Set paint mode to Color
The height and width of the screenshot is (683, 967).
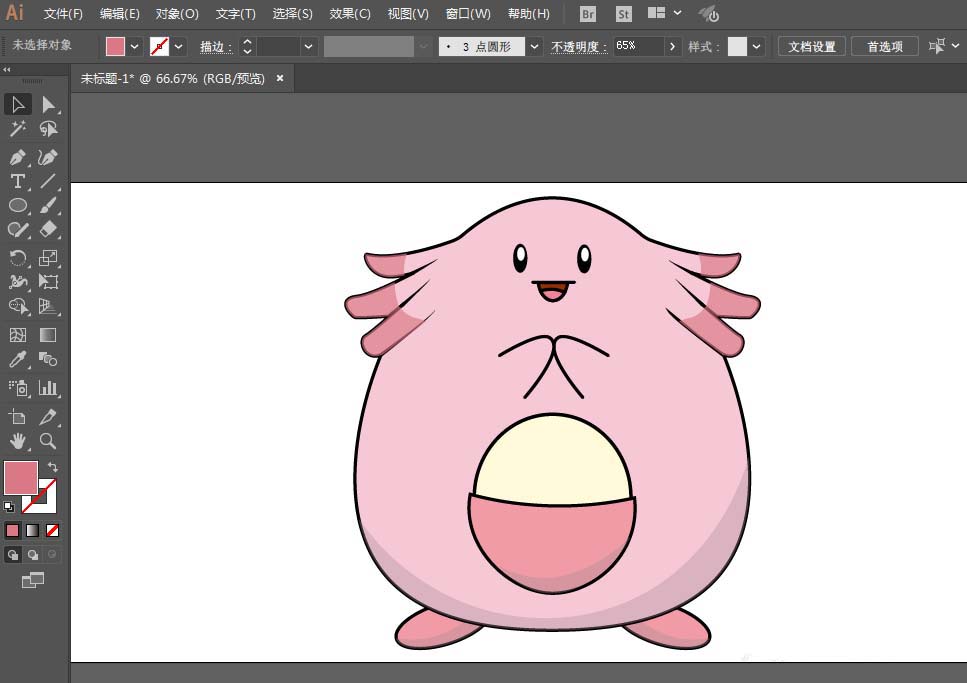[x=12, y=530]
